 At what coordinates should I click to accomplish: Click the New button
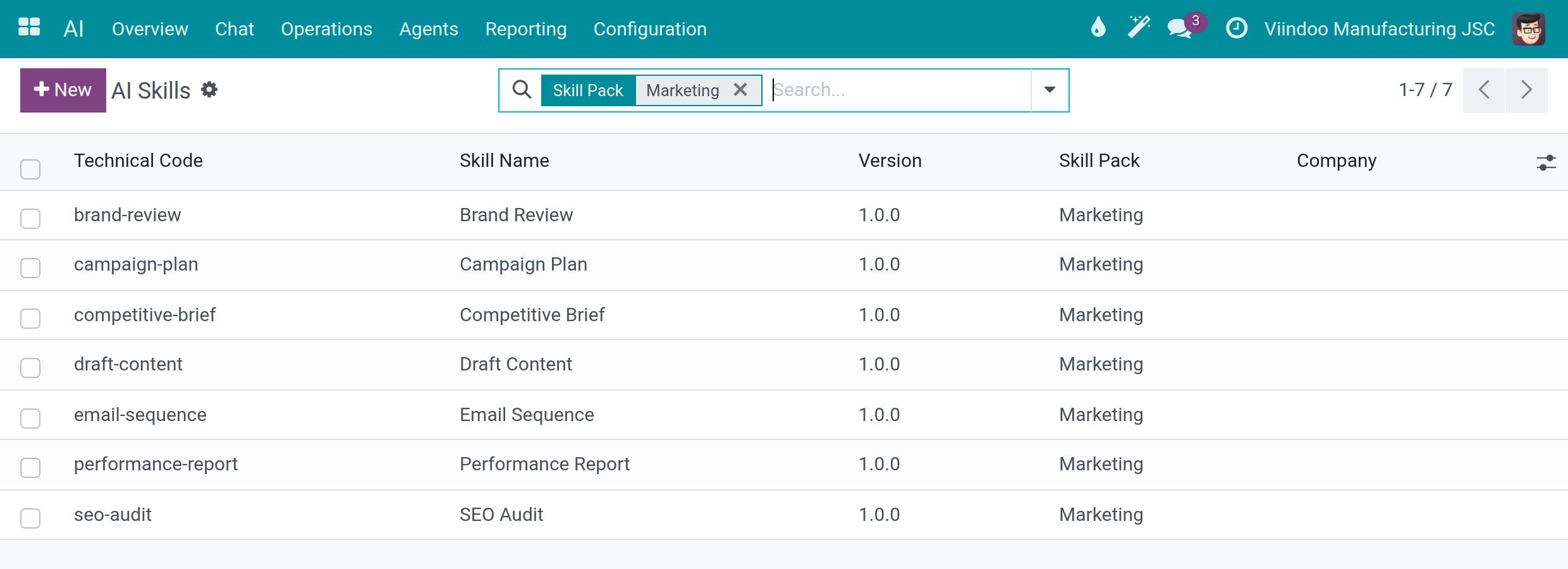pyautogui.click(x=63, y=90)
